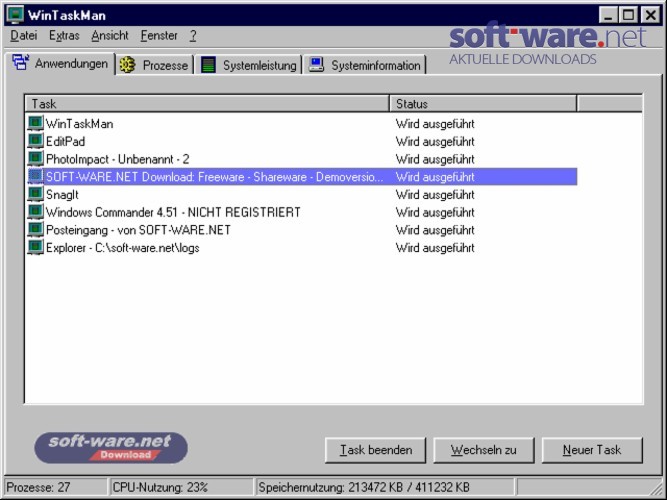Click CPU-Nutzung: 23% in status bar
667x500 pixels.
click(x=160, y=487)
